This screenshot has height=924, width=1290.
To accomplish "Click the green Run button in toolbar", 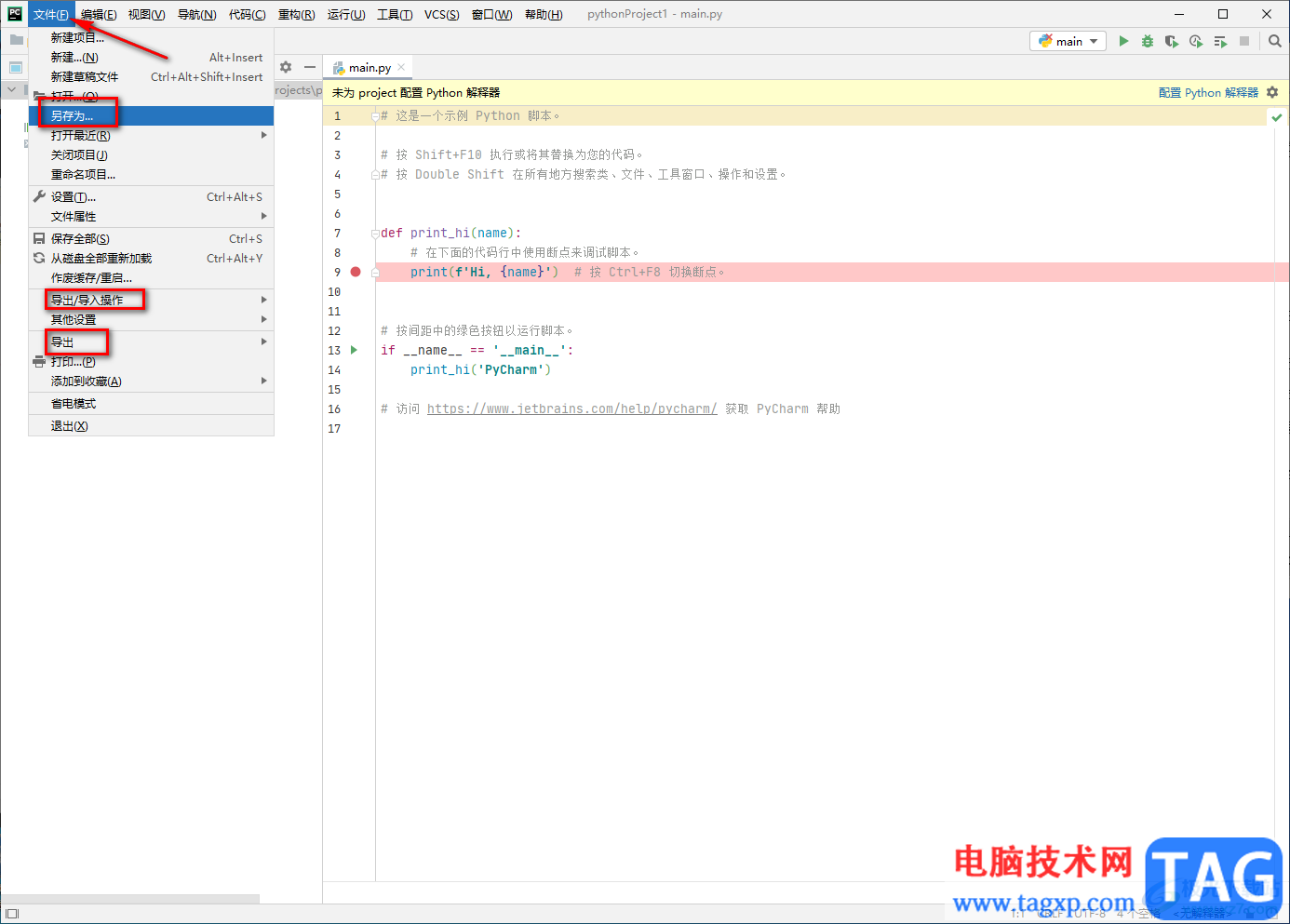I will pos(1123,41).
